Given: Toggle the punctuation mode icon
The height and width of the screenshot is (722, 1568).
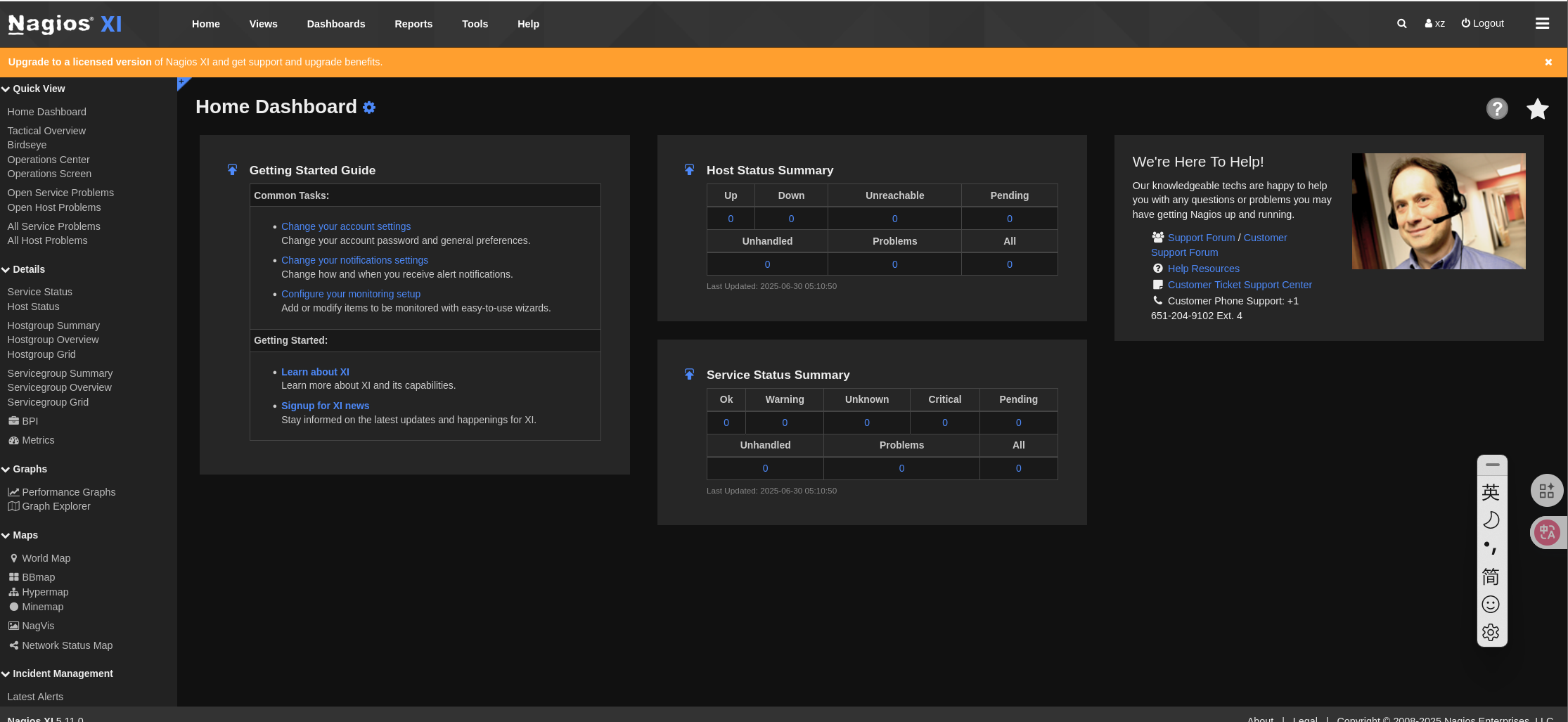Looking at the screenshot, I should pos(1491,548).
